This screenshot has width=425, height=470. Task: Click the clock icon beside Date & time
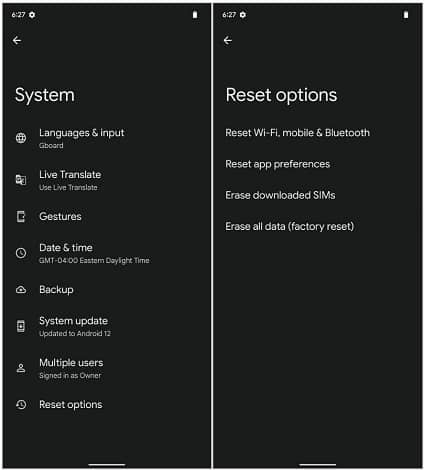coord(21,253)
